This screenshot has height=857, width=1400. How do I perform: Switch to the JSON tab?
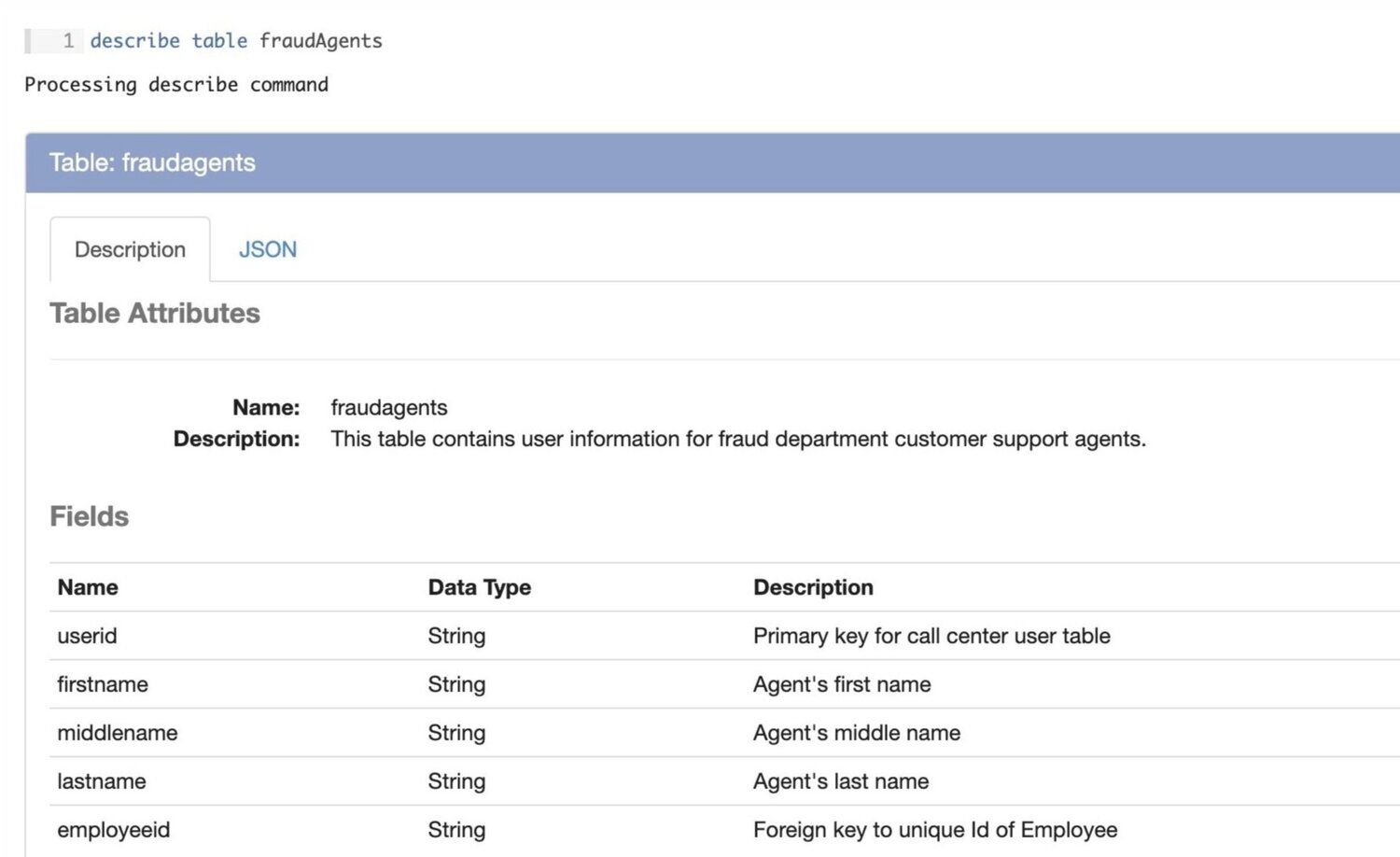click(268, 249)
